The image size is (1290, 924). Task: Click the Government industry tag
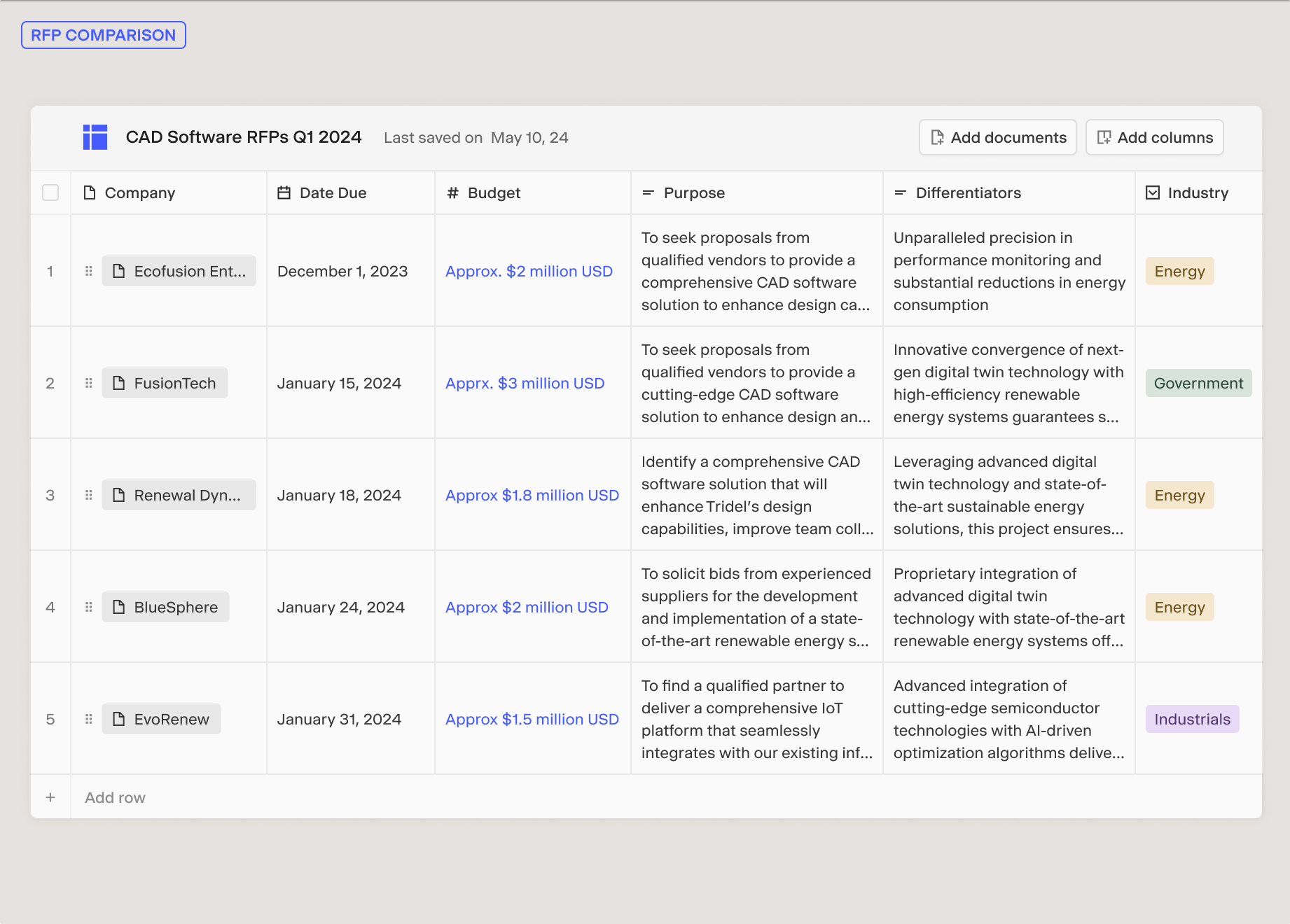[1199, 383]
